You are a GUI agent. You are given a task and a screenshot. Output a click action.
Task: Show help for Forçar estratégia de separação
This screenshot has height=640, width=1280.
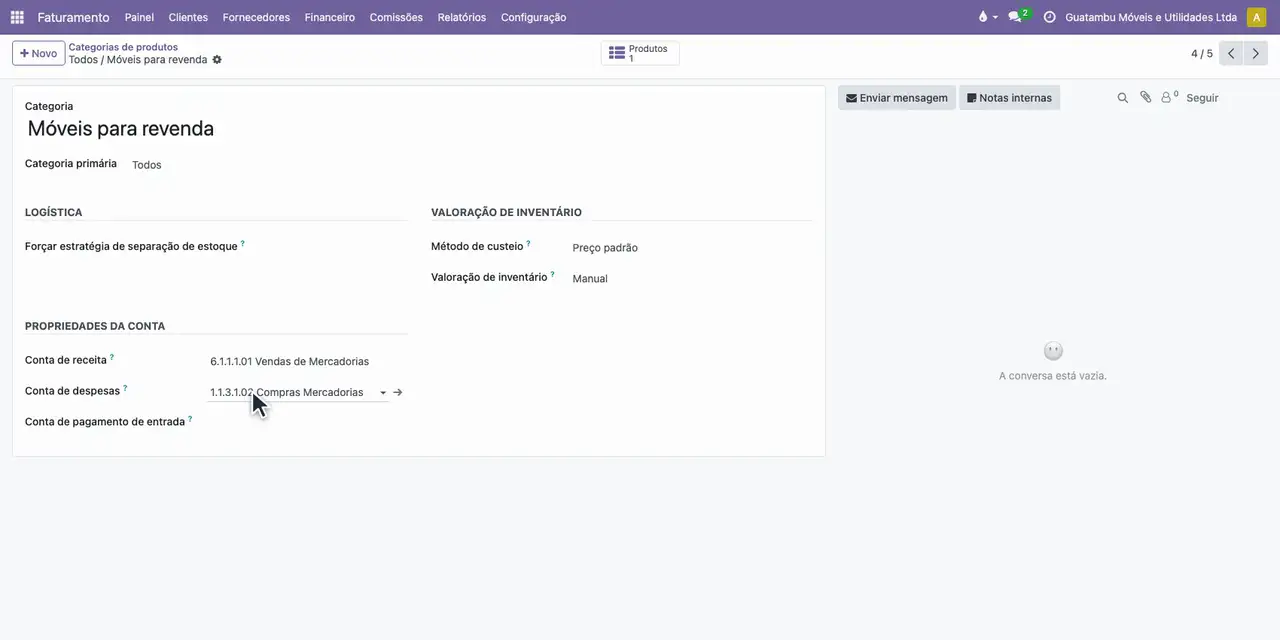click(242, 243)
